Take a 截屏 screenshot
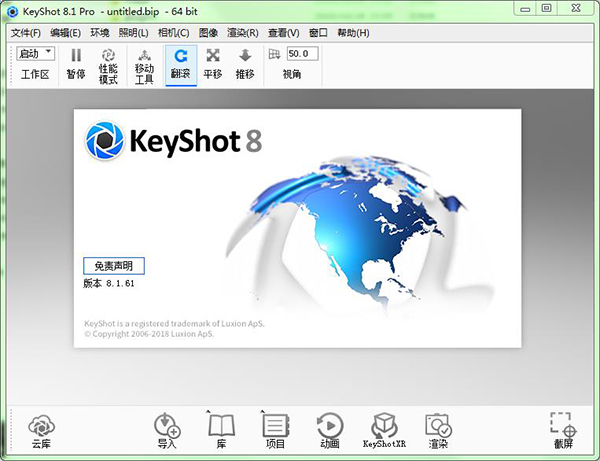 coord(563,431)
